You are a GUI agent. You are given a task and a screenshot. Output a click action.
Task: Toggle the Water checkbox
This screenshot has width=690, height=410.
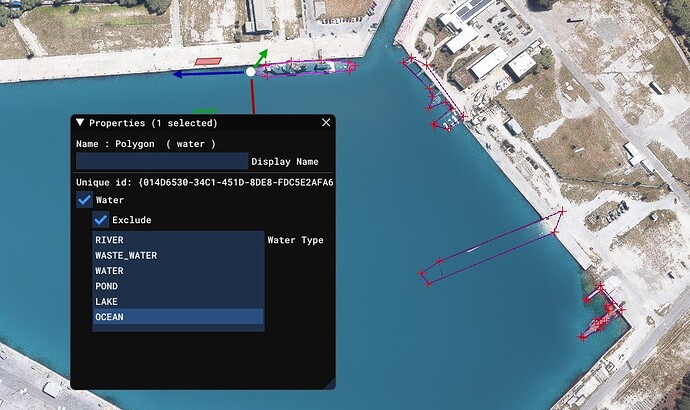[84, 200]
